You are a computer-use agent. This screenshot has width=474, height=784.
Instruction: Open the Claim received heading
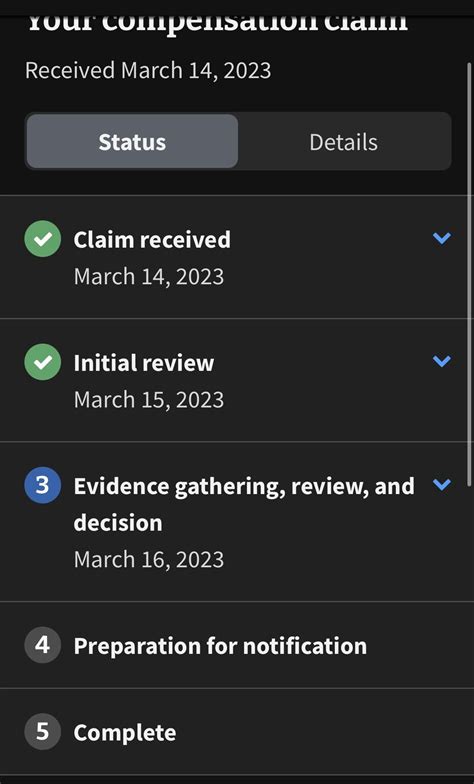coord(152,240)
